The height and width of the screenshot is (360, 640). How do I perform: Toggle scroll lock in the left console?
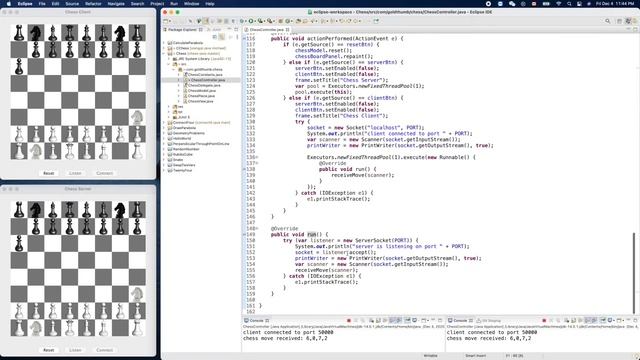pyautogui.click(x=378, y=320)
